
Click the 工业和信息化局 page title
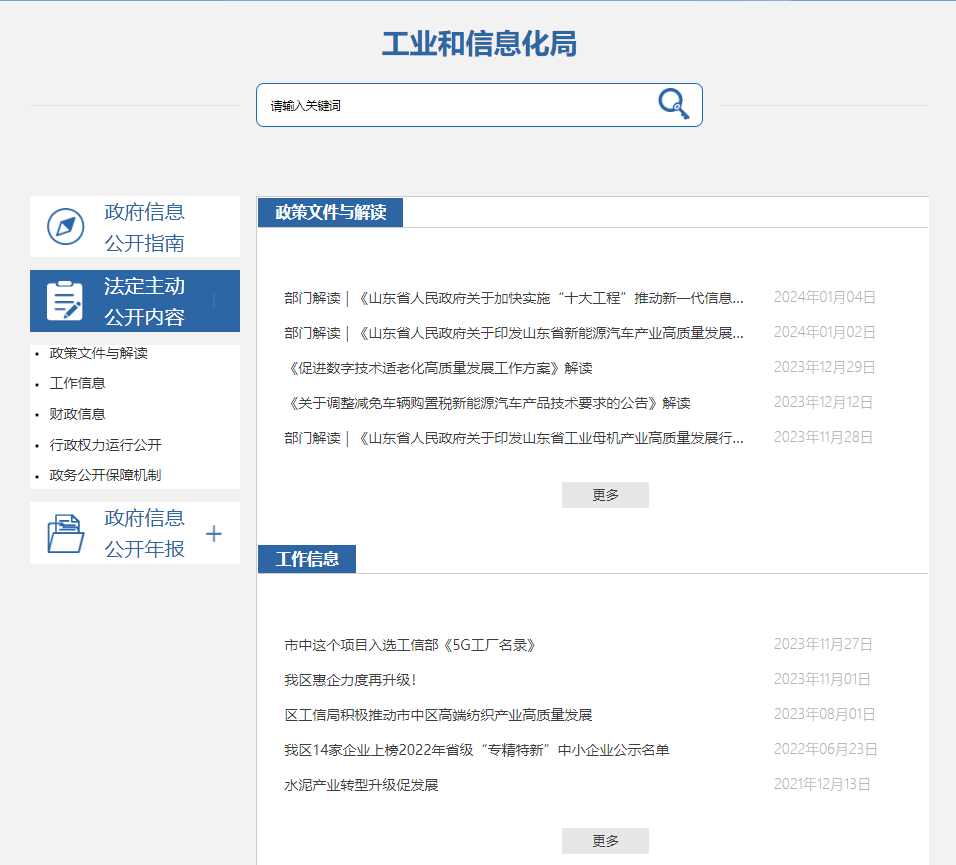click(x=479, y=44)
